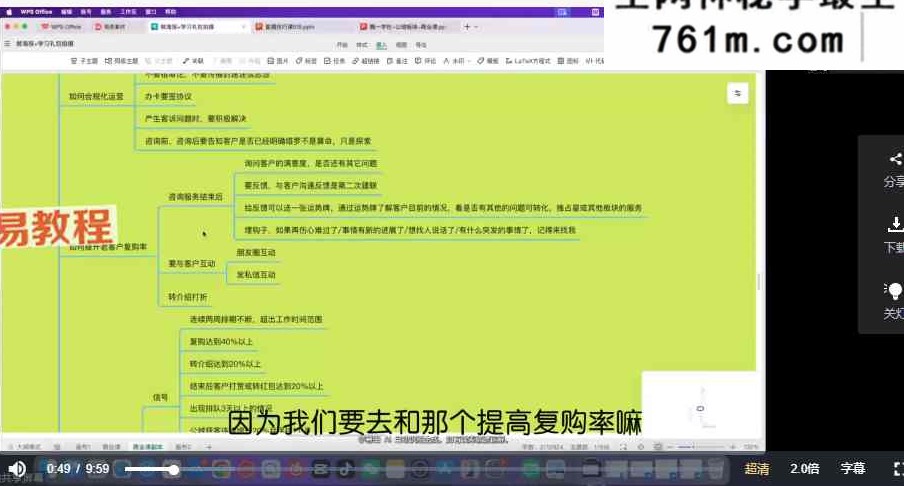Select the 朋友圈互动 node
The width and height of the screenshot is (904, 486).
[256, 253]
